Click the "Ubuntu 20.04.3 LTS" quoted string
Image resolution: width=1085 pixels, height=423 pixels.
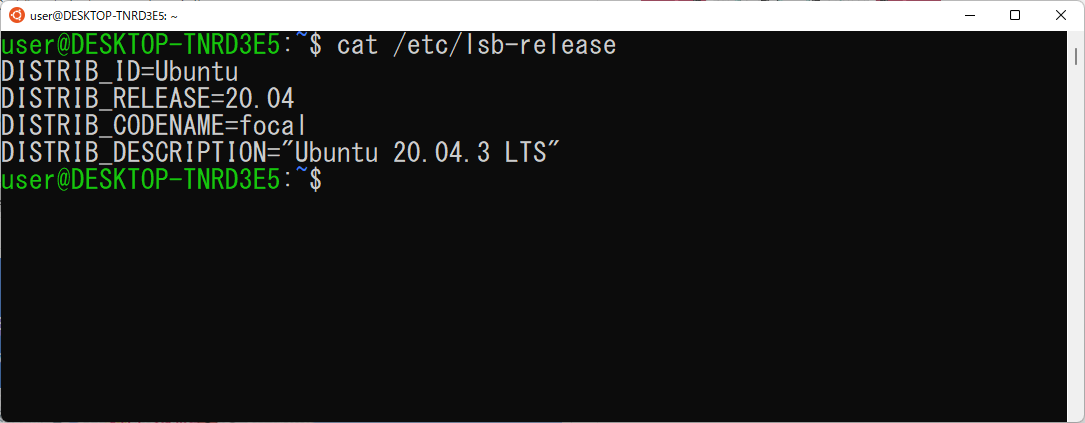[414, 152]
